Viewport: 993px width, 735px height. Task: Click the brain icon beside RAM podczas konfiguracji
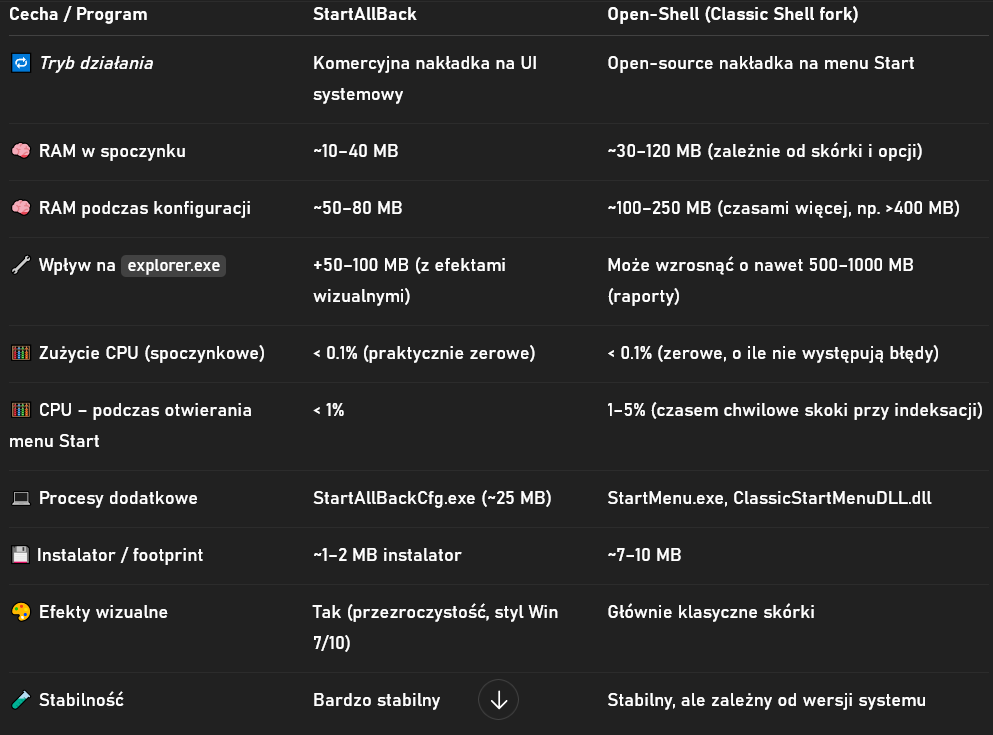coord(20,209)
